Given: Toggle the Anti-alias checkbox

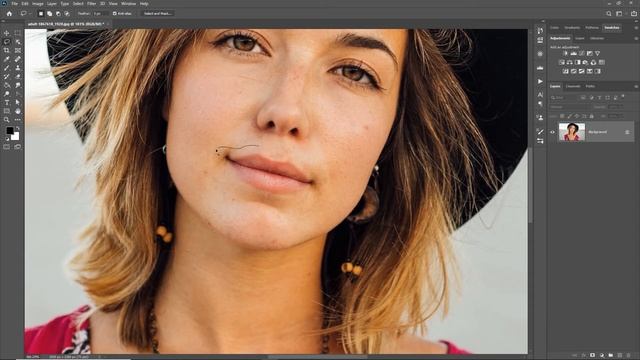Looking at the screenshot, I should 115,13.
